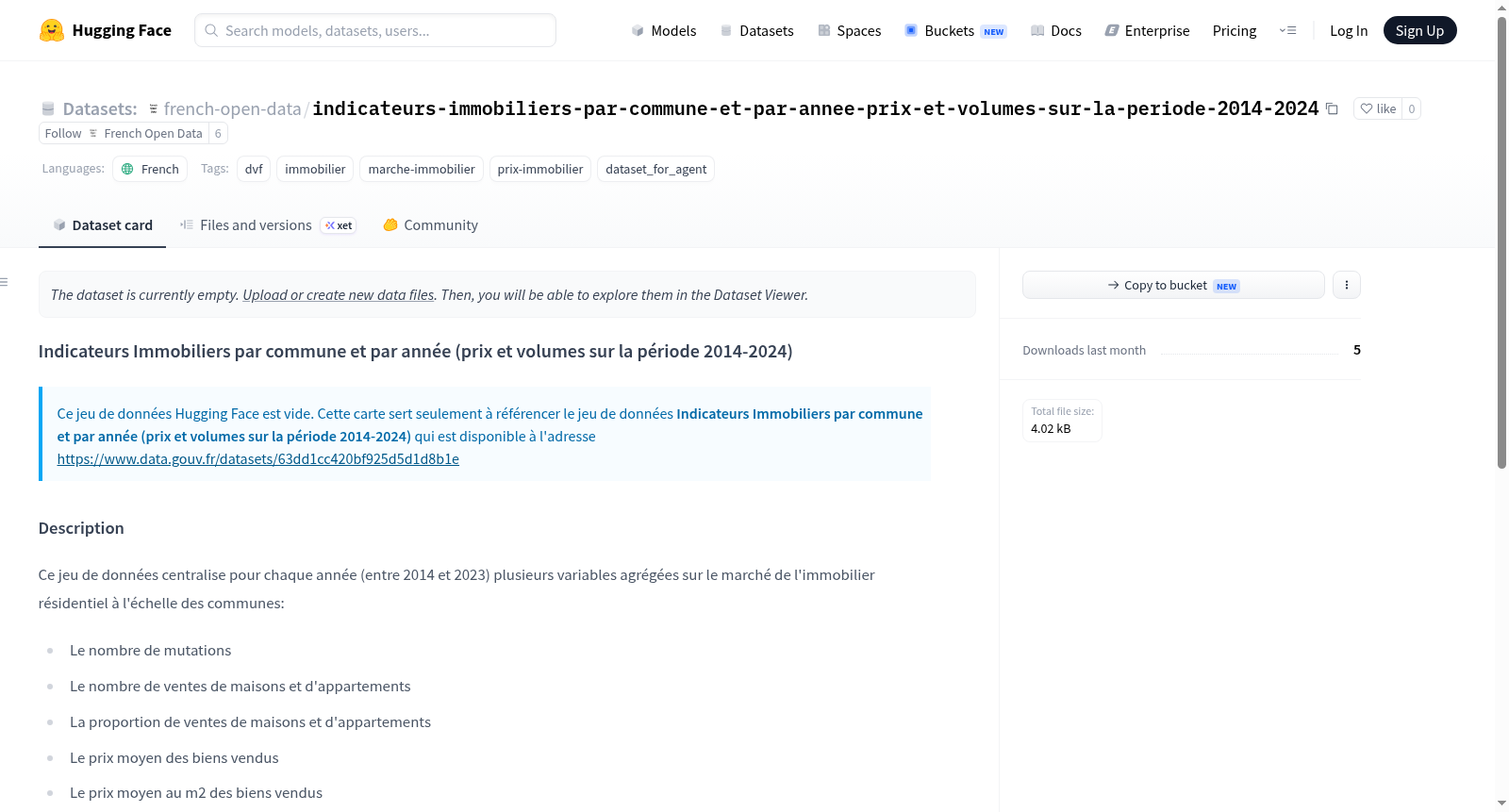Click the arrow icon in Copy to bucket
Viewport: 1509px width, 812px height.
tap(1114, 285)
